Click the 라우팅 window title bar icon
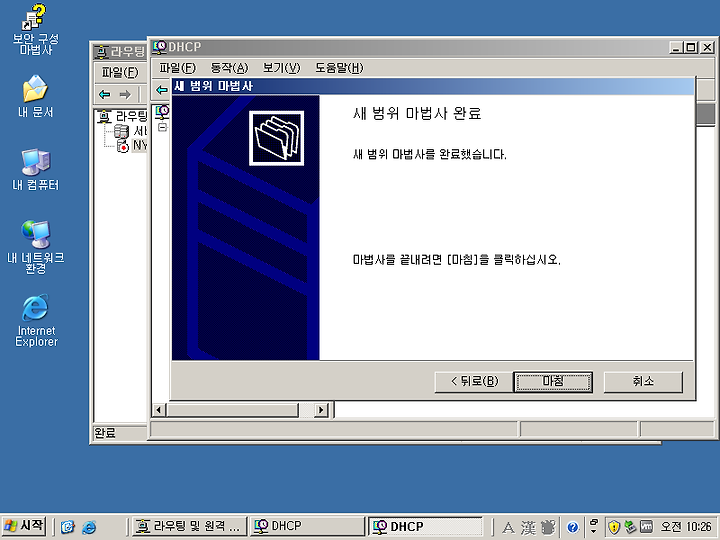720x540 pixels. 101,51
